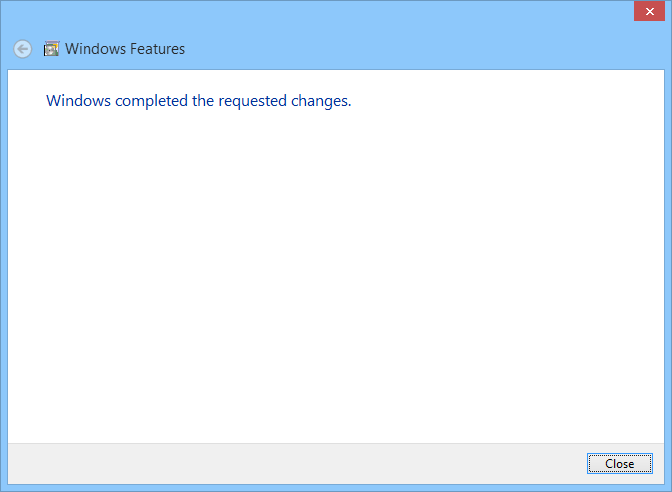Click the 'Windows Features' title text
This screenshot has width=672, height=492.
pyautogui.click(x=125, y=49)
